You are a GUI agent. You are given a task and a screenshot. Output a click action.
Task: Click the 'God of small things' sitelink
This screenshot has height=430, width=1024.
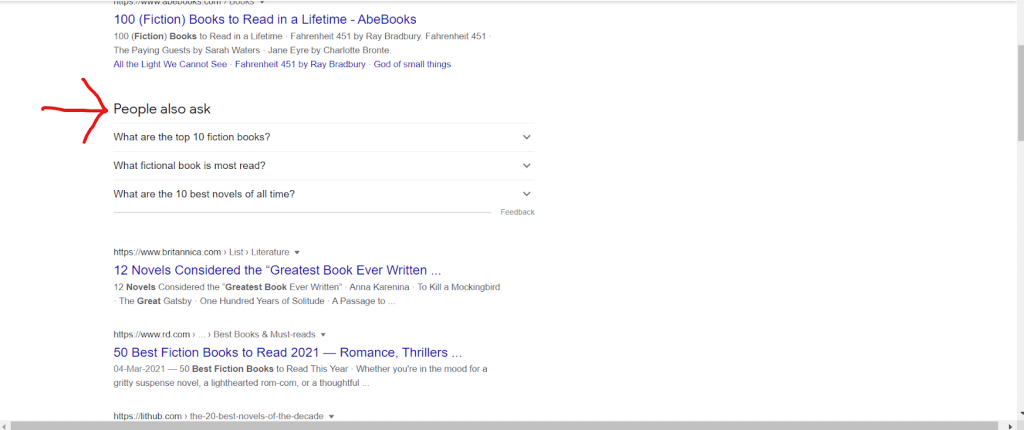412,64
